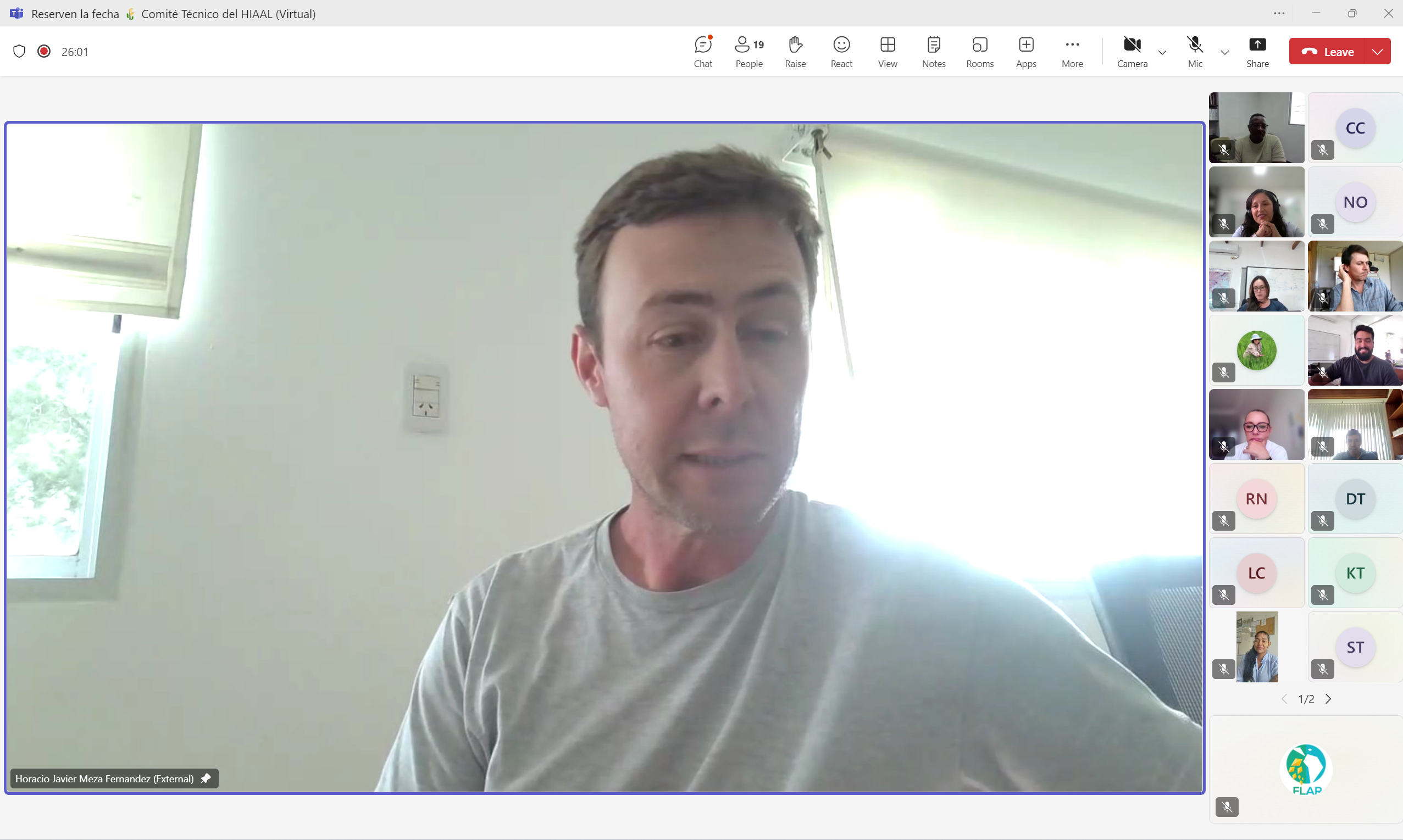
Task: Click muted mic icon on DT tile
Action: pos(1323,521)
